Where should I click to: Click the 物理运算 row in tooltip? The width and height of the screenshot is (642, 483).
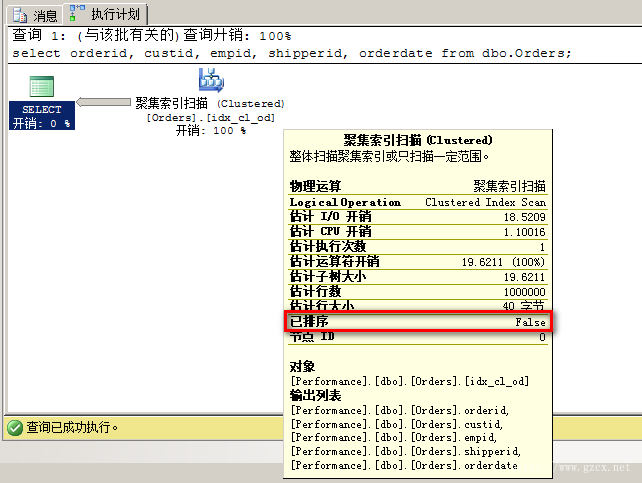pyautogui.click(x=418, y=186)
